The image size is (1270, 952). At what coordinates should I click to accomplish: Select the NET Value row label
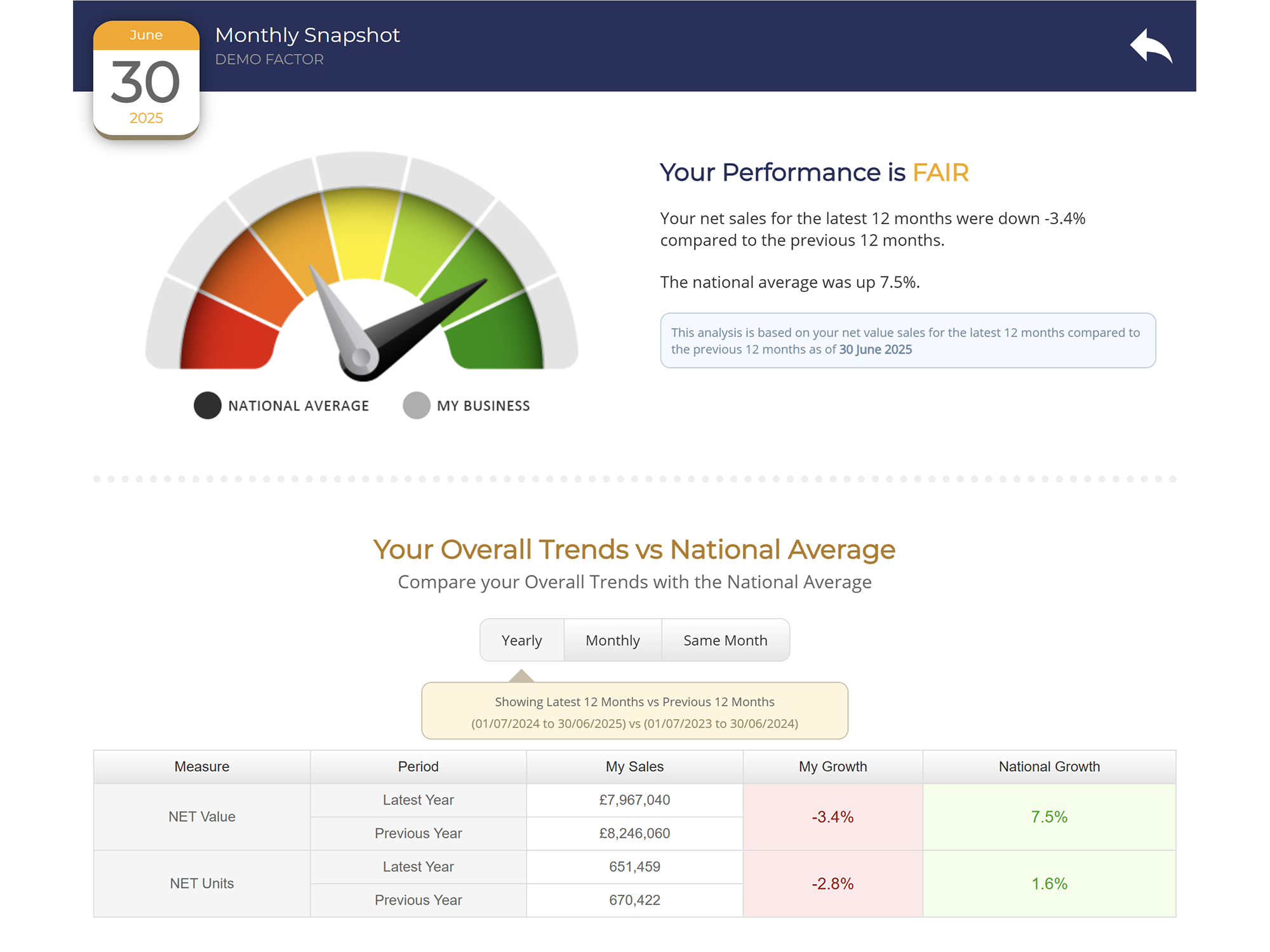tap(202, 817)
